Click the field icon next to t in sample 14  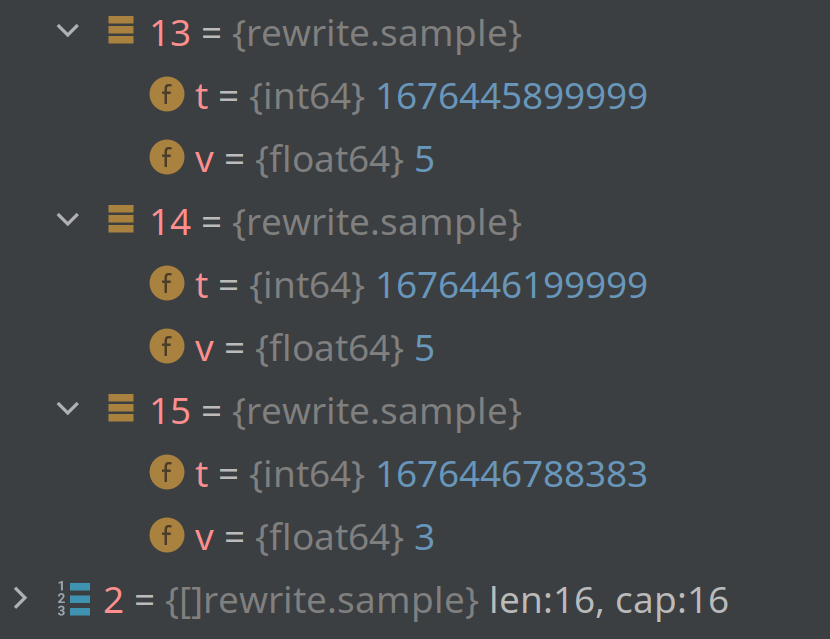[x=167, y=284]
